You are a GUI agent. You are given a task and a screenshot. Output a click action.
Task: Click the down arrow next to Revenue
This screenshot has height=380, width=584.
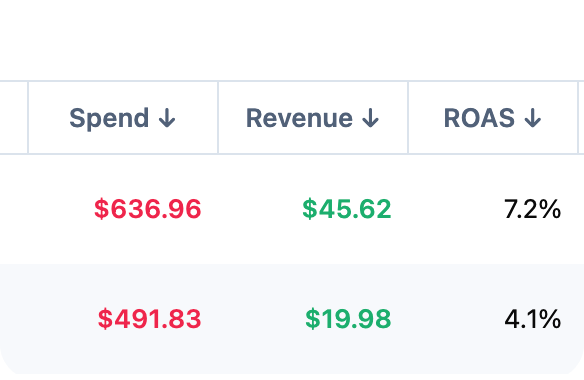point(371,118)
